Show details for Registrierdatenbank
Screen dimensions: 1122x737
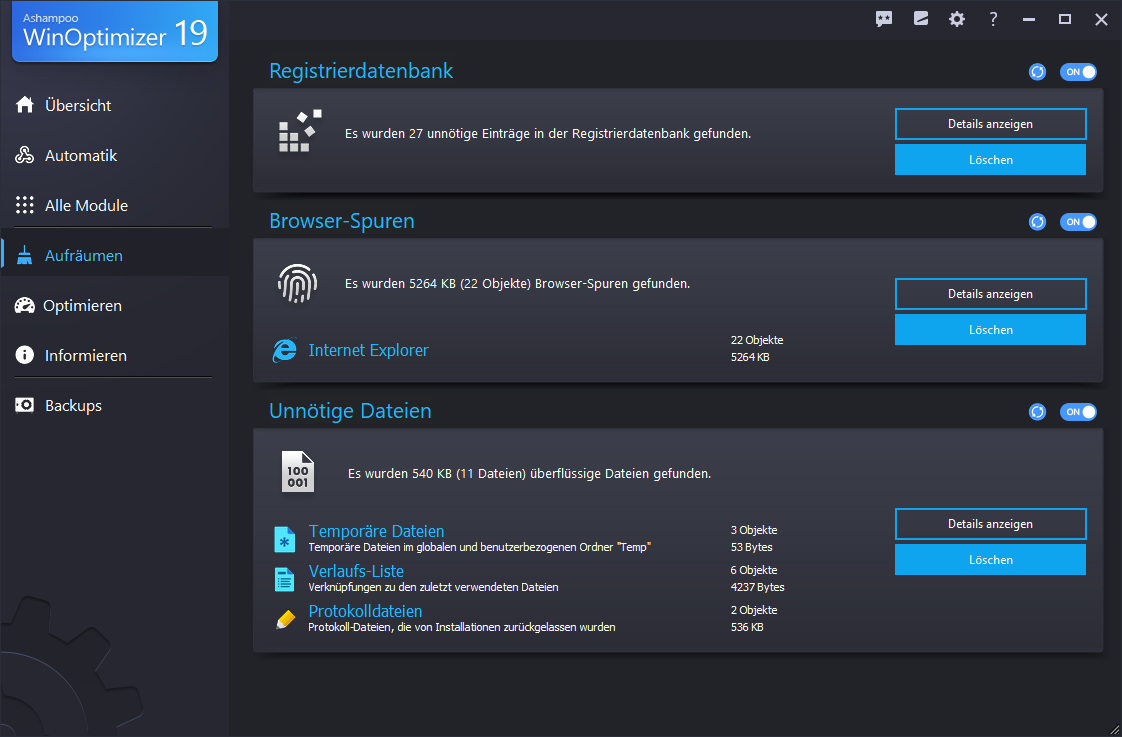(990, 124)
